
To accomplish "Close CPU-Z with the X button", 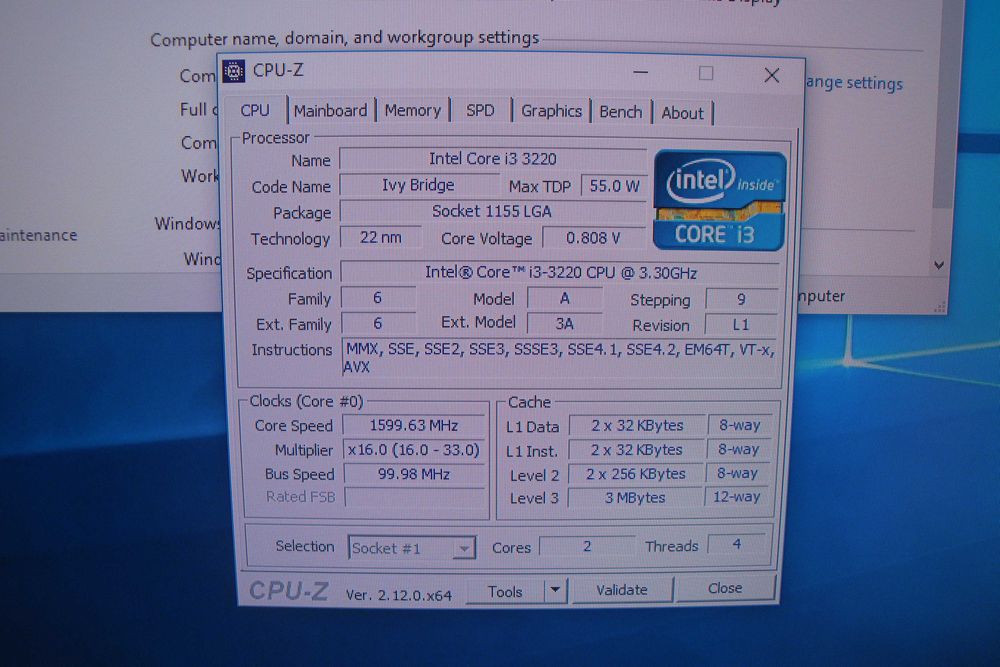I will (x=772, y=75).
